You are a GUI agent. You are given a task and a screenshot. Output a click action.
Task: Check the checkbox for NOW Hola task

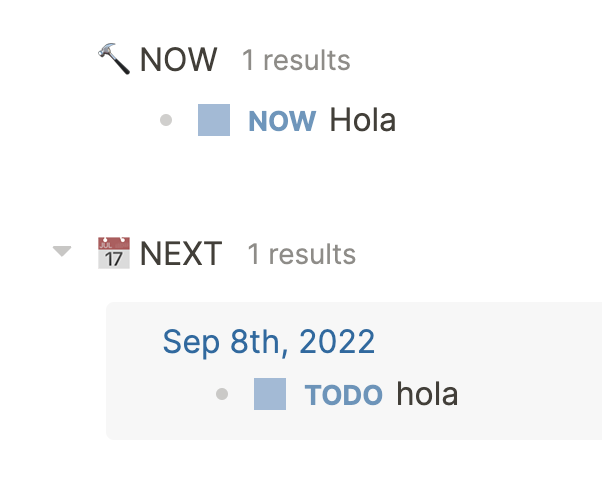tap(214, 120)
